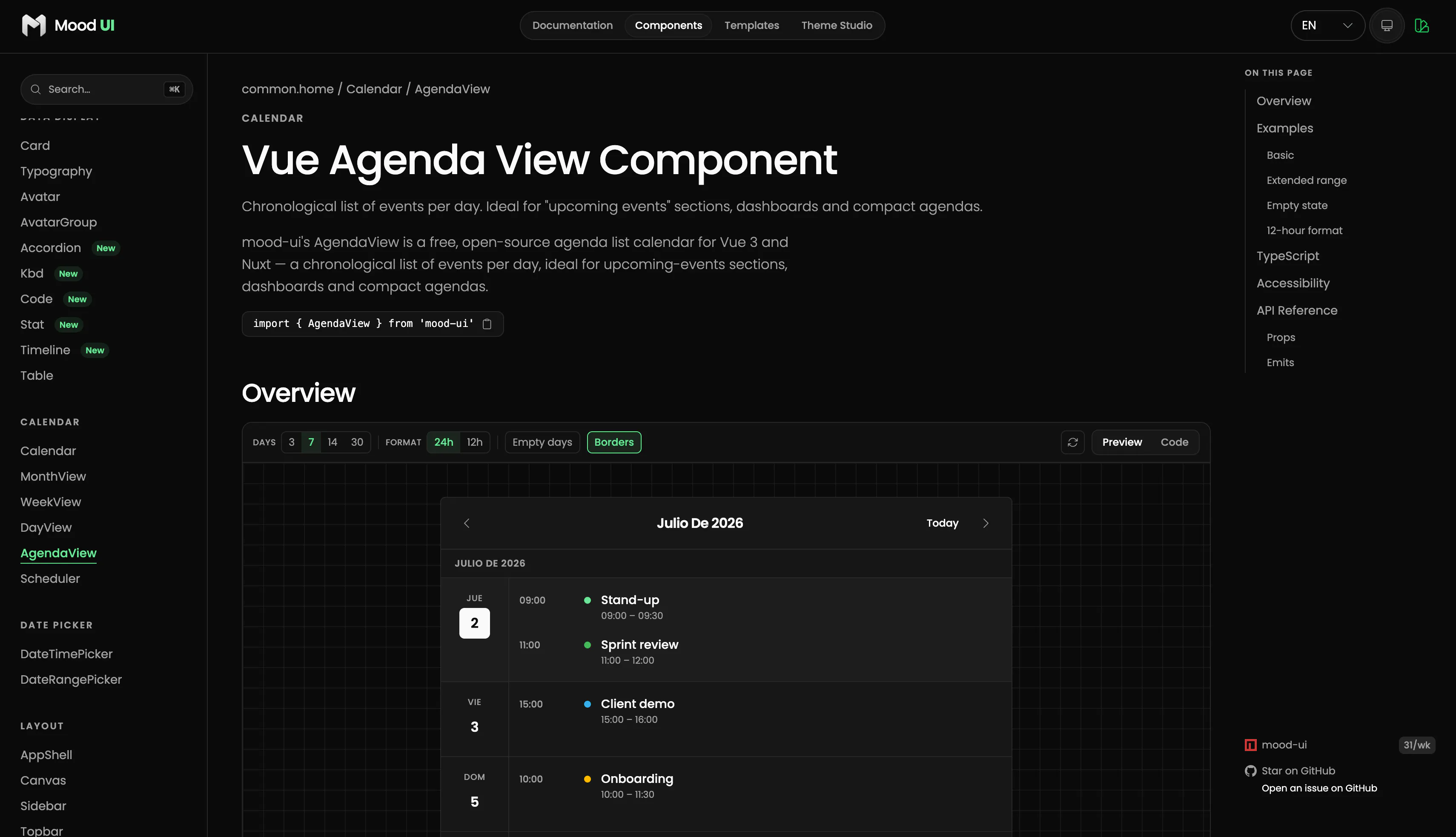Viewport: 1456px width, 837px height.
Task: Switch to the Preview tab
Action: [x=1122, y=442]
